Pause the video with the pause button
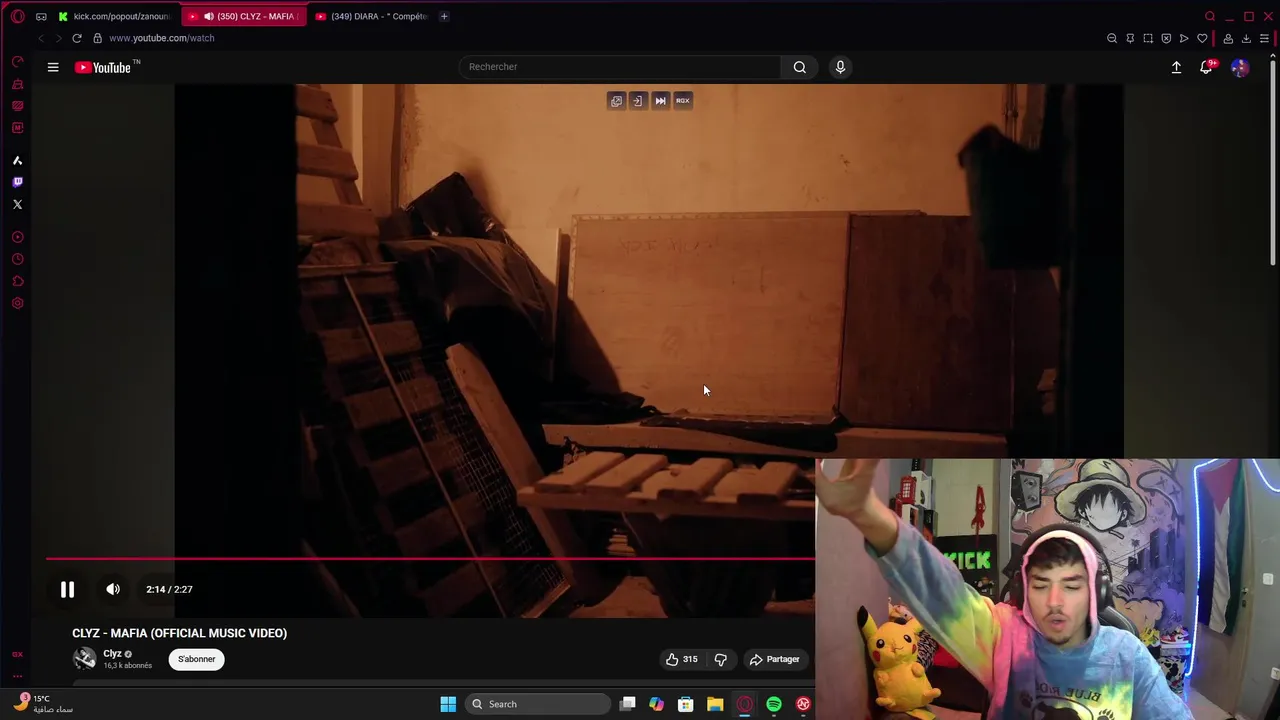Screen dimensions: 1280x720 click(x=67, y=590)
